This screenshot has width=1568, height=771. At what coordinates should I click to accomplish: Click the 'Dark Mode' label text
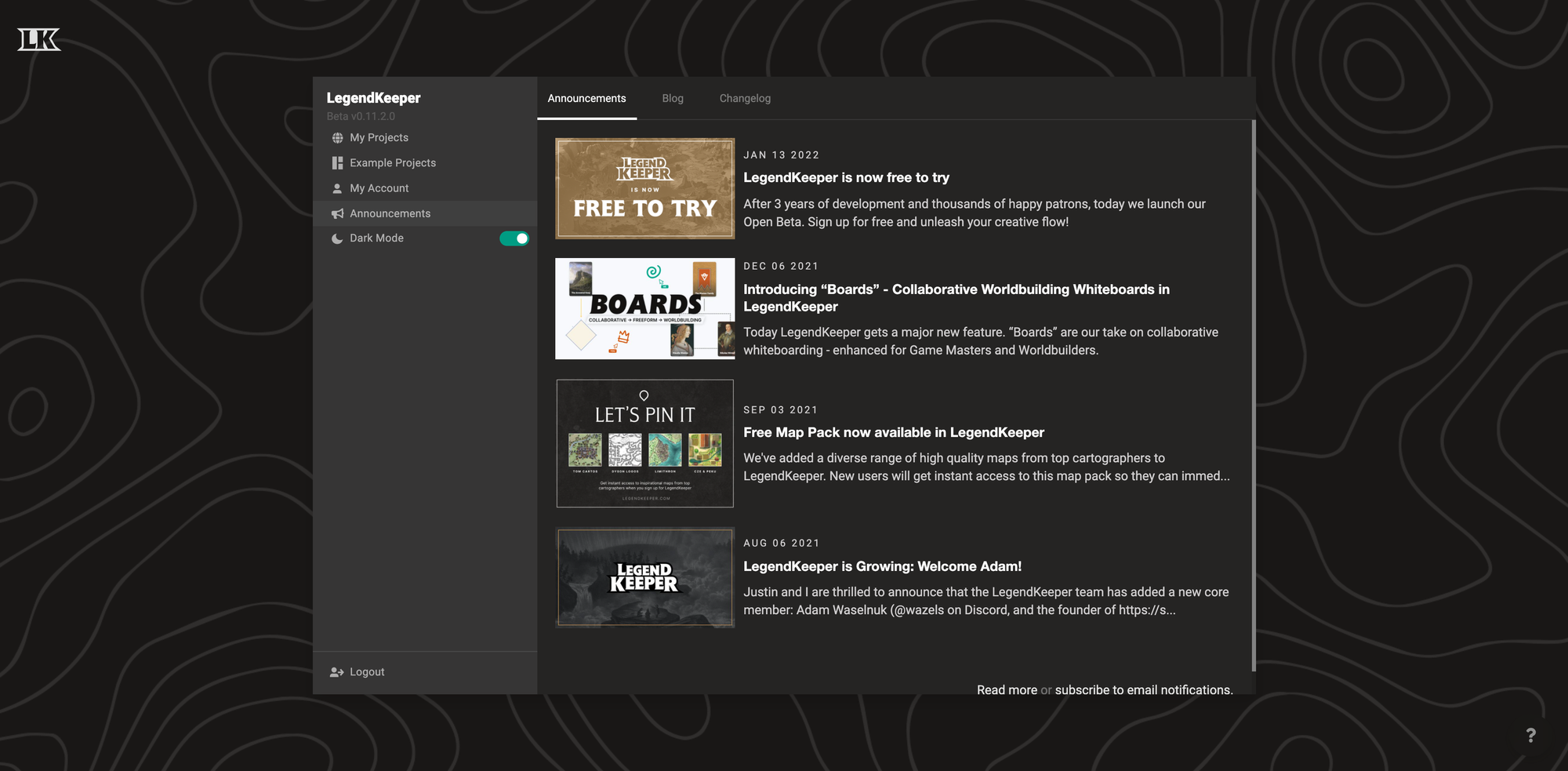click(376, 238)
